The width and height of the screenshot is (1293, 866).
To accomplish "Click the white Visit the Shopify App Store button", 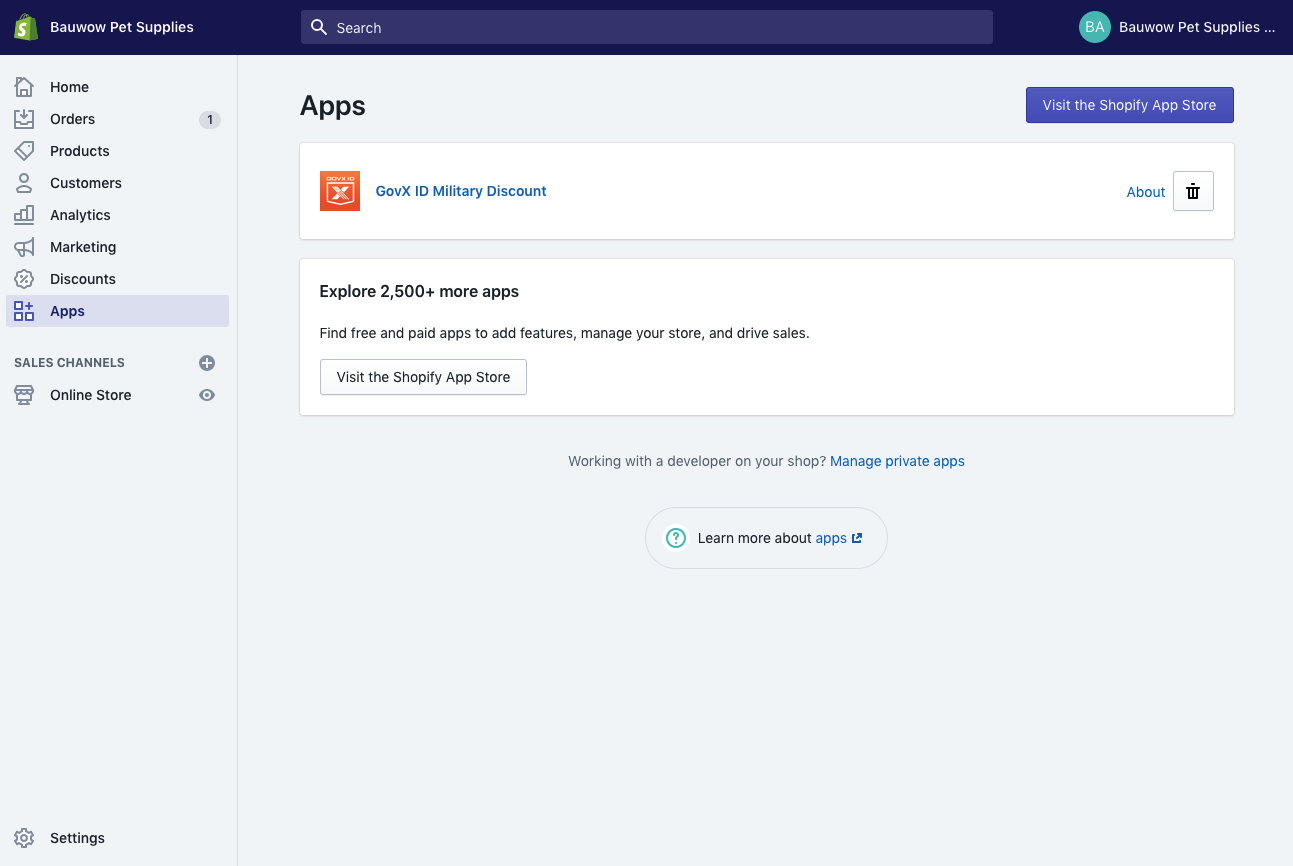I will coord(423,377).
